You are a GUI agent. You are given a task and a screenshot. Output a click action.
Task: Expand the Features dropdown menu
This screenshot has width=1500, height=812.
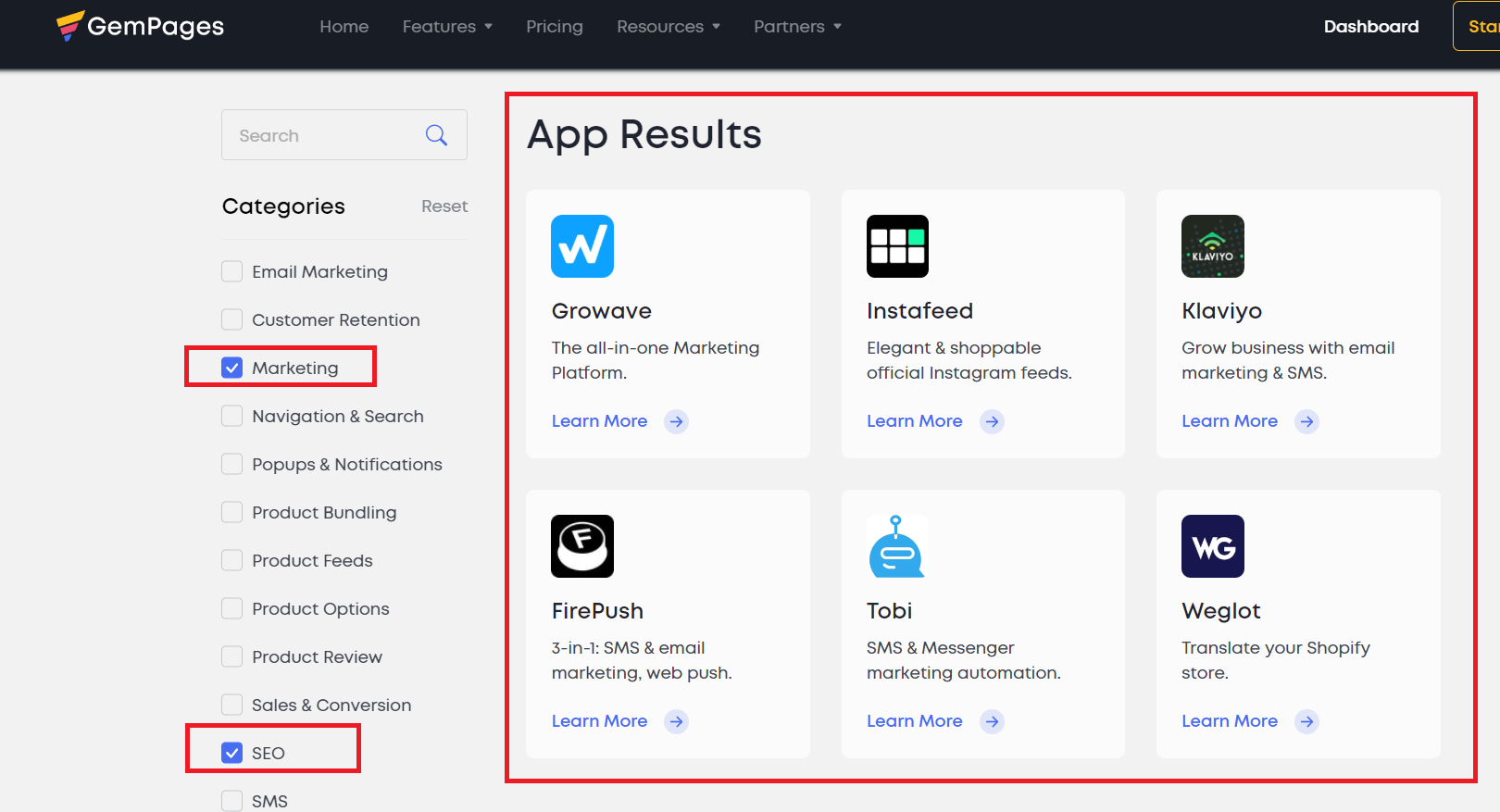pyautogui.click(x=447, y=27)
